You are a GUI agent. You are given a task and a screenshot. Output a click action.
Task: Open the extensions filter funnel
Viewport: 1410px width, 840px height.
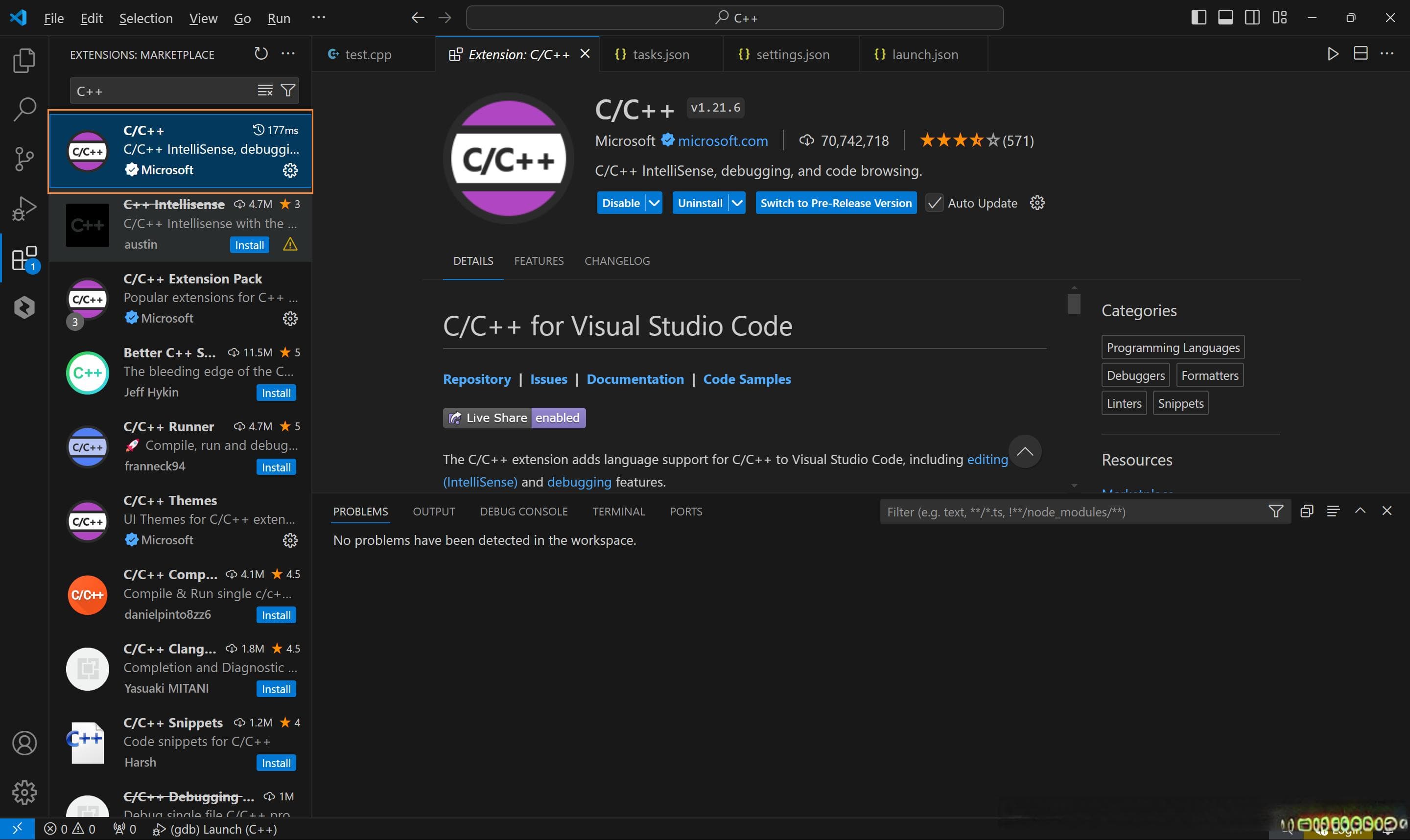(288, 91)
